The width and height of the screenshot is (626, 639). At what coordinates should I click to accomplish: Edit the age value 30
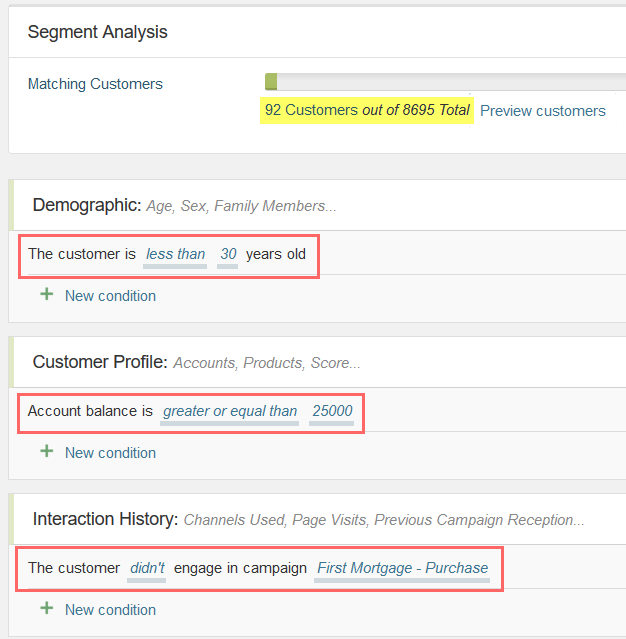[x=228, y=254]
